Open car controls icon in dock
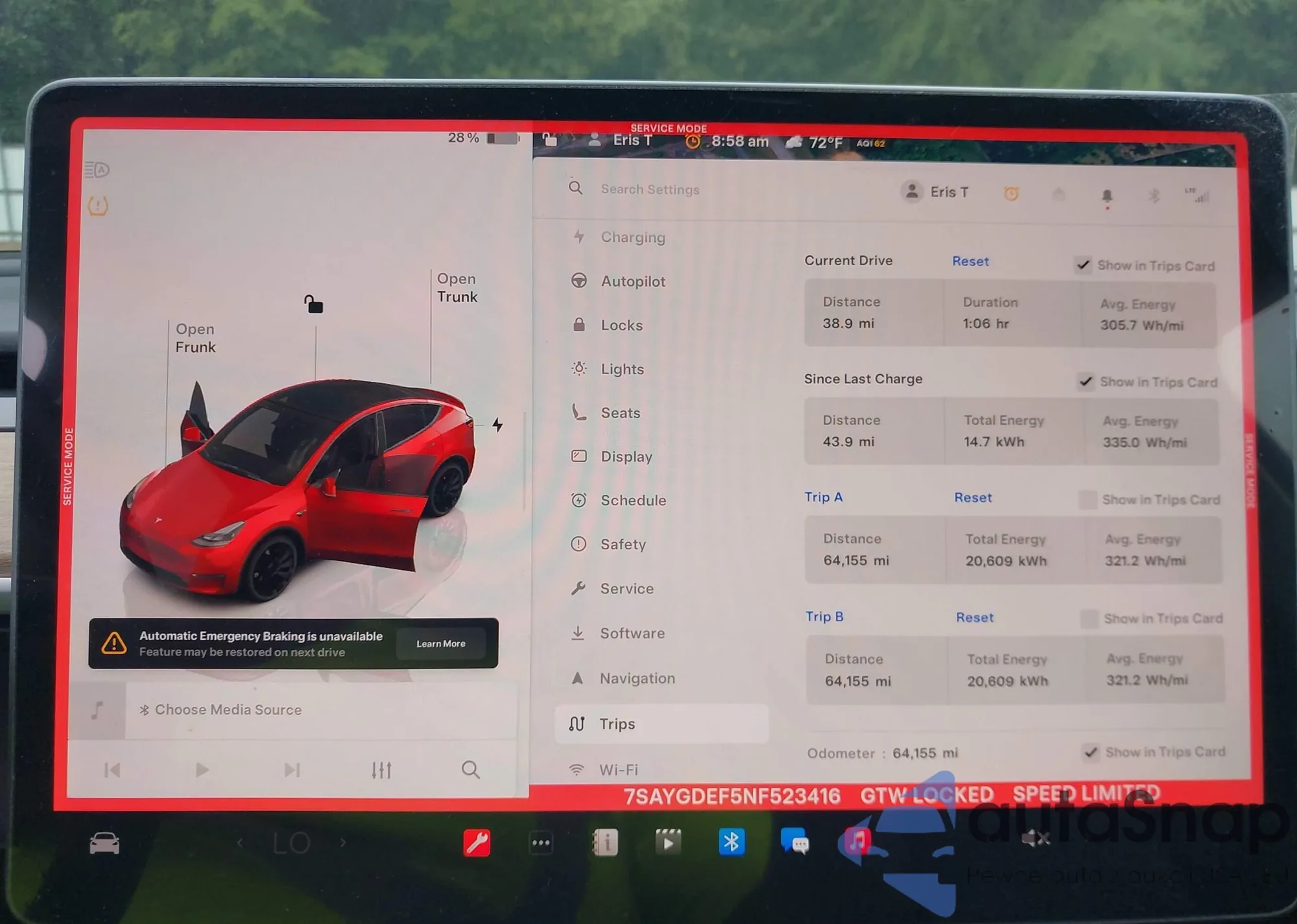 [104, 843]
